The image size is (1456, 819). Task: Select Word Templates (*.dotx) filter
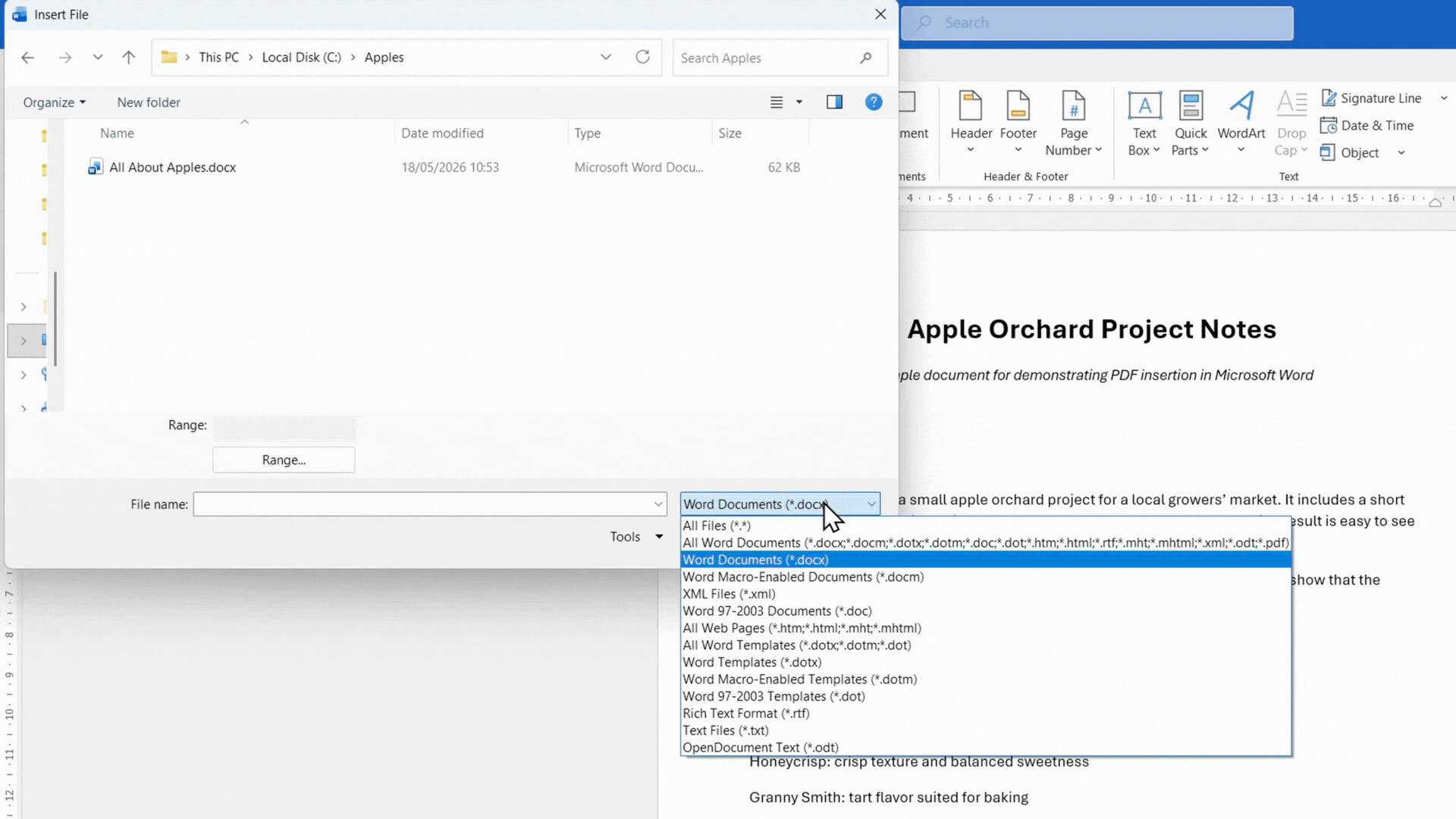coord(986,662)
